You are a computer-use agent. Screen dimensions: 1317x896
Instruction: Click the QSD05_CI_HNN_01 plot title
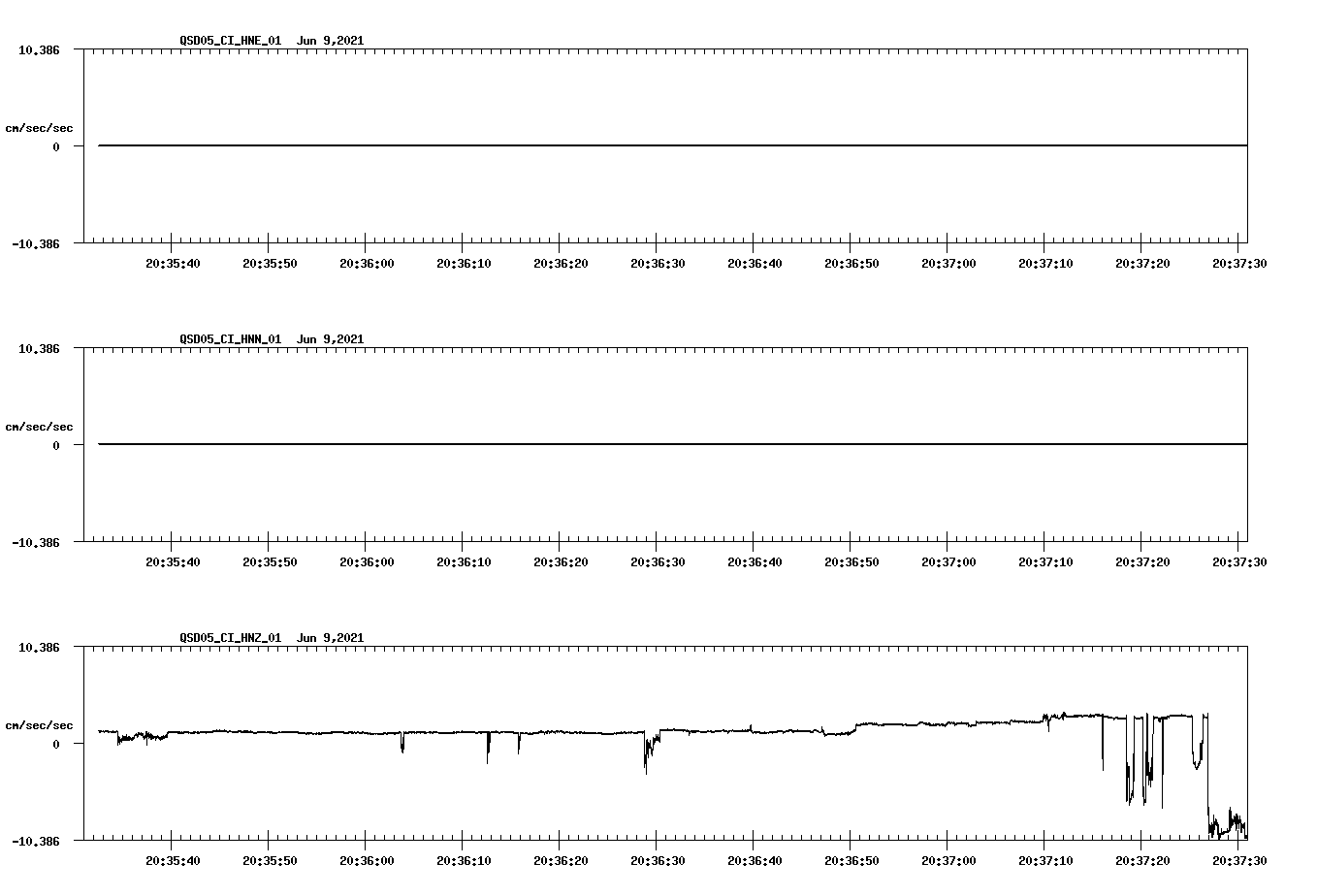point(272,339)
